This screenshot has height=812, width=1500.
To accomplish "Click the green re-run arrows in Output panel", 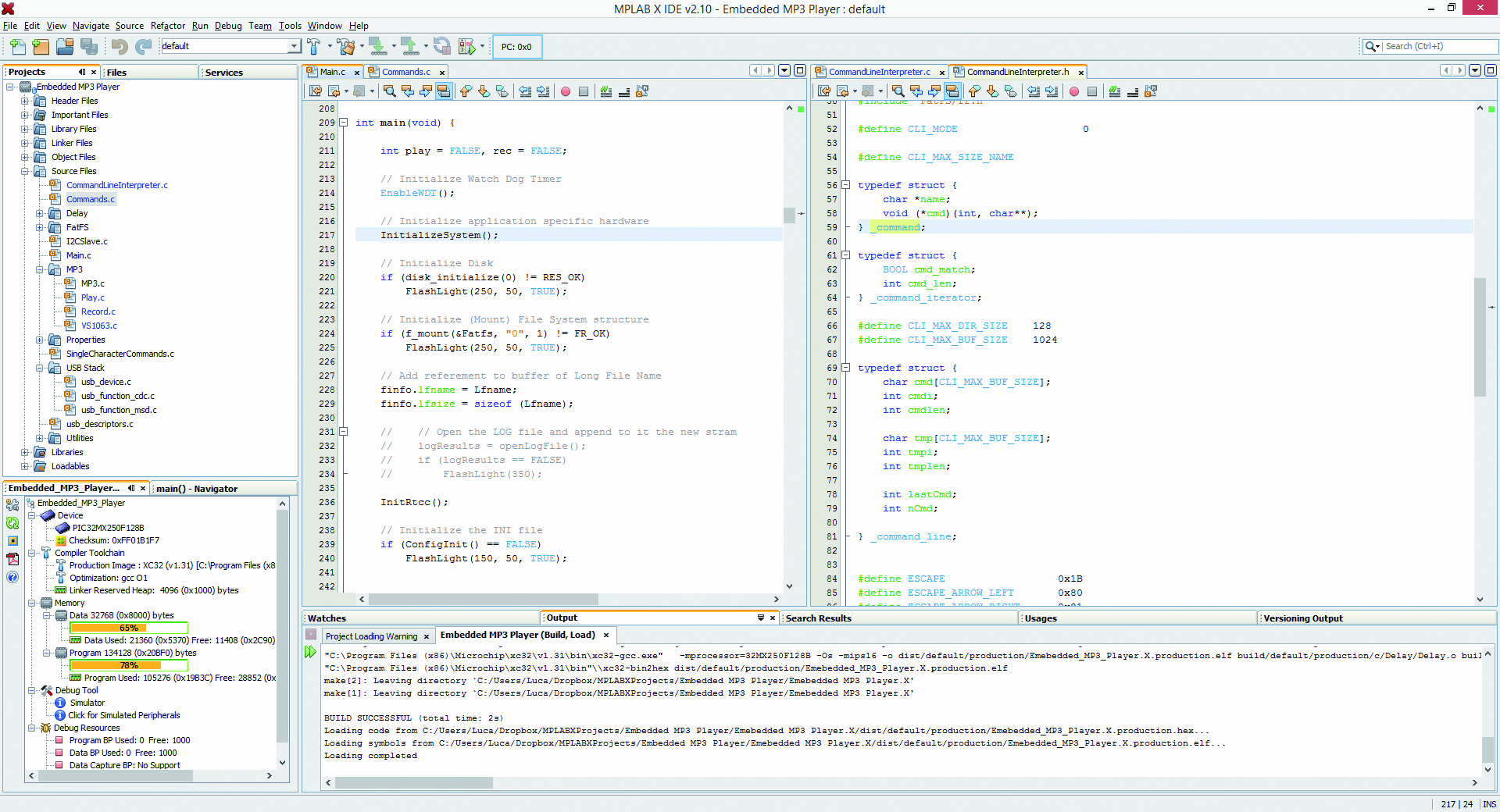I will point(310,652).
